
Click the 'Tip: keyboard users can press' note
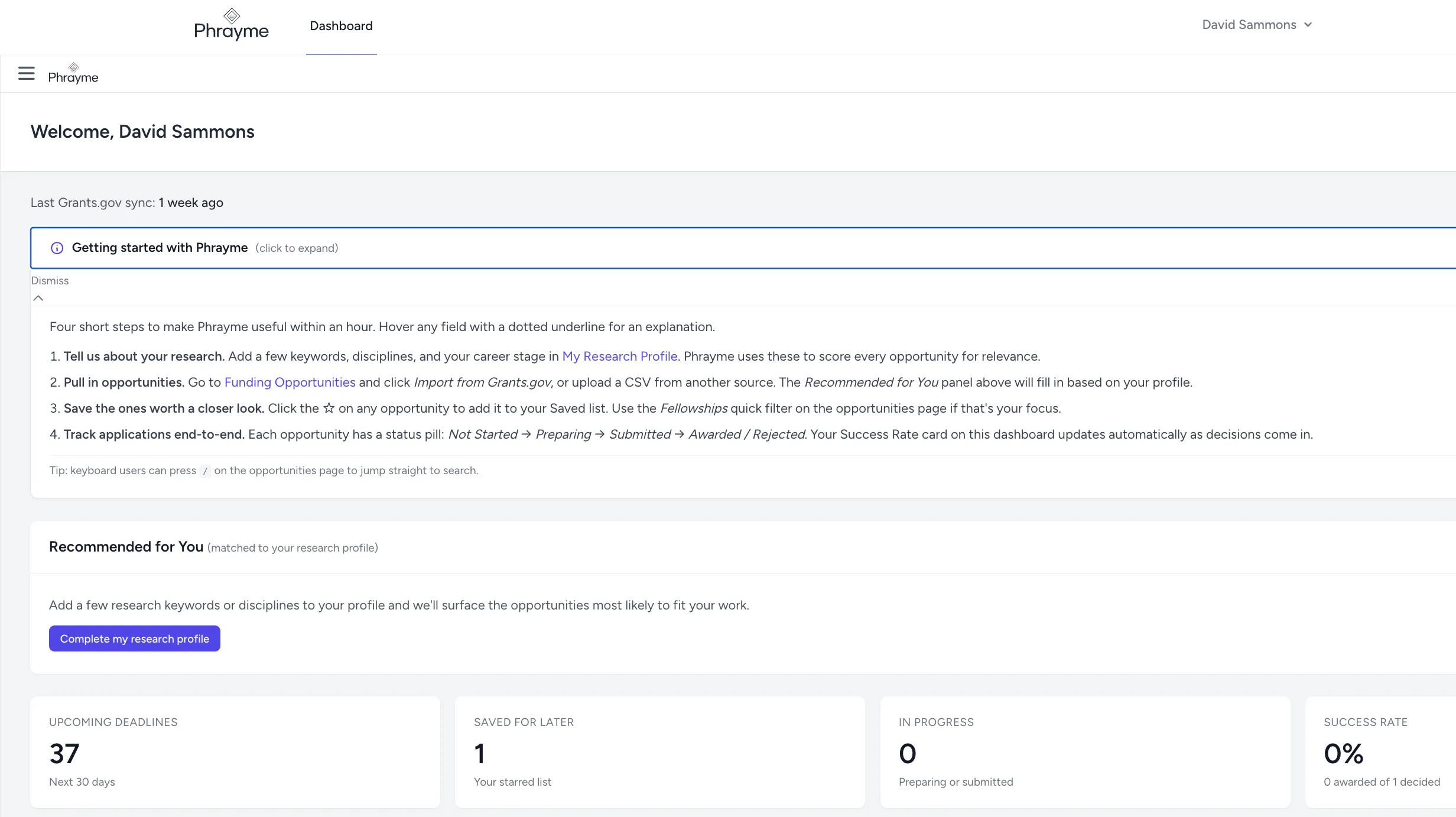[x=264, y=471]
